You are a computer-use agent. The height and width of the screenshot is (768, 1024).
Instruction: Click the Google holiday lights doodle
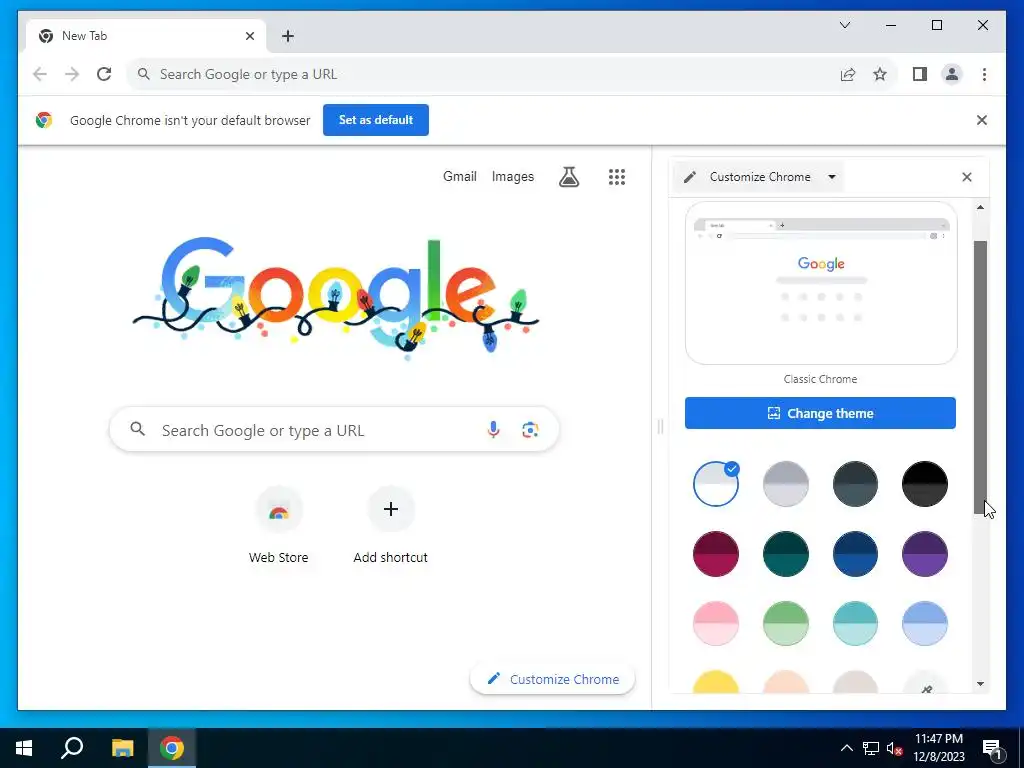336,296
